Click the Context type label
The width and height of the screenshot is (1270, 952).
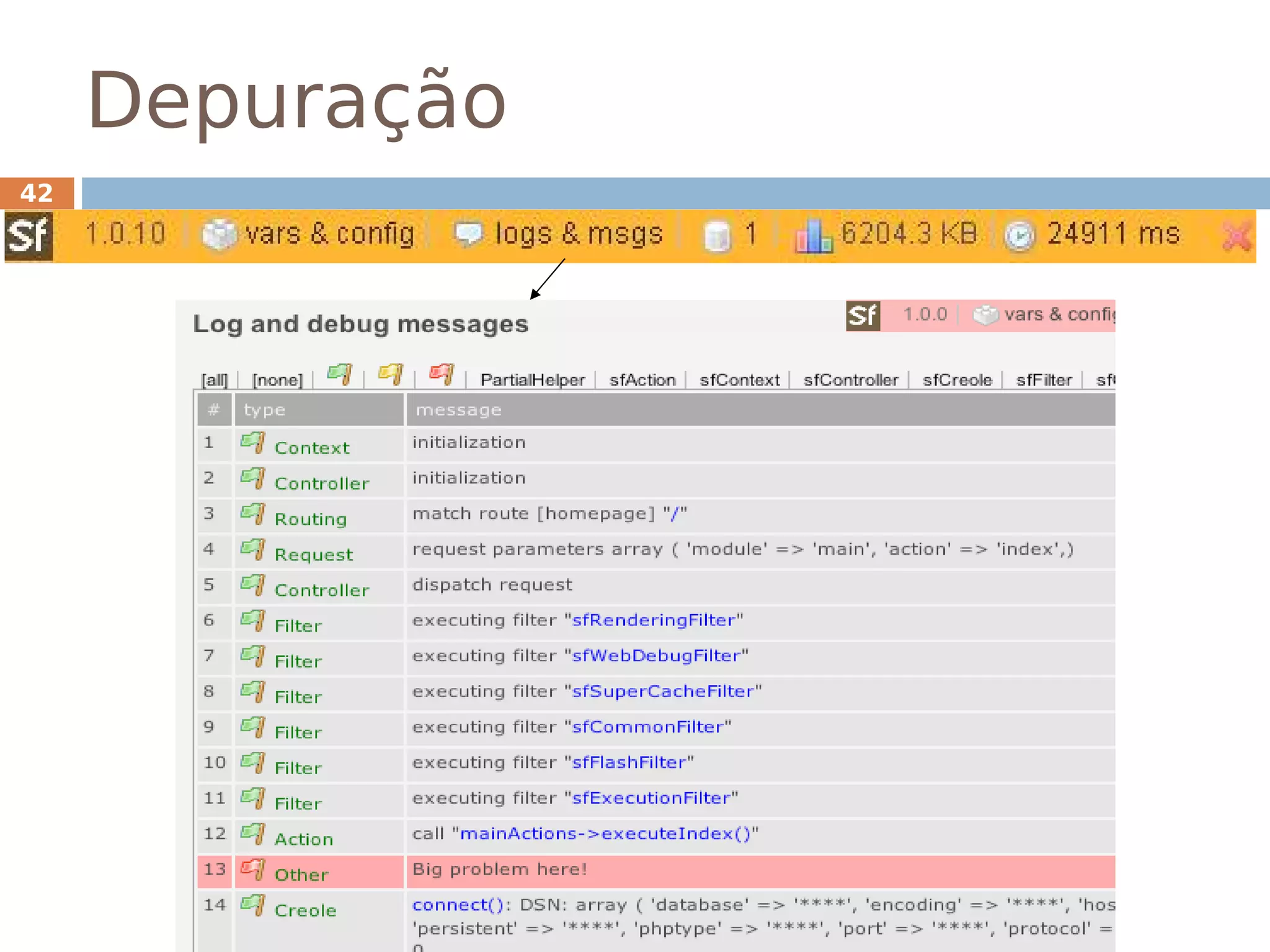coord(312,448)
